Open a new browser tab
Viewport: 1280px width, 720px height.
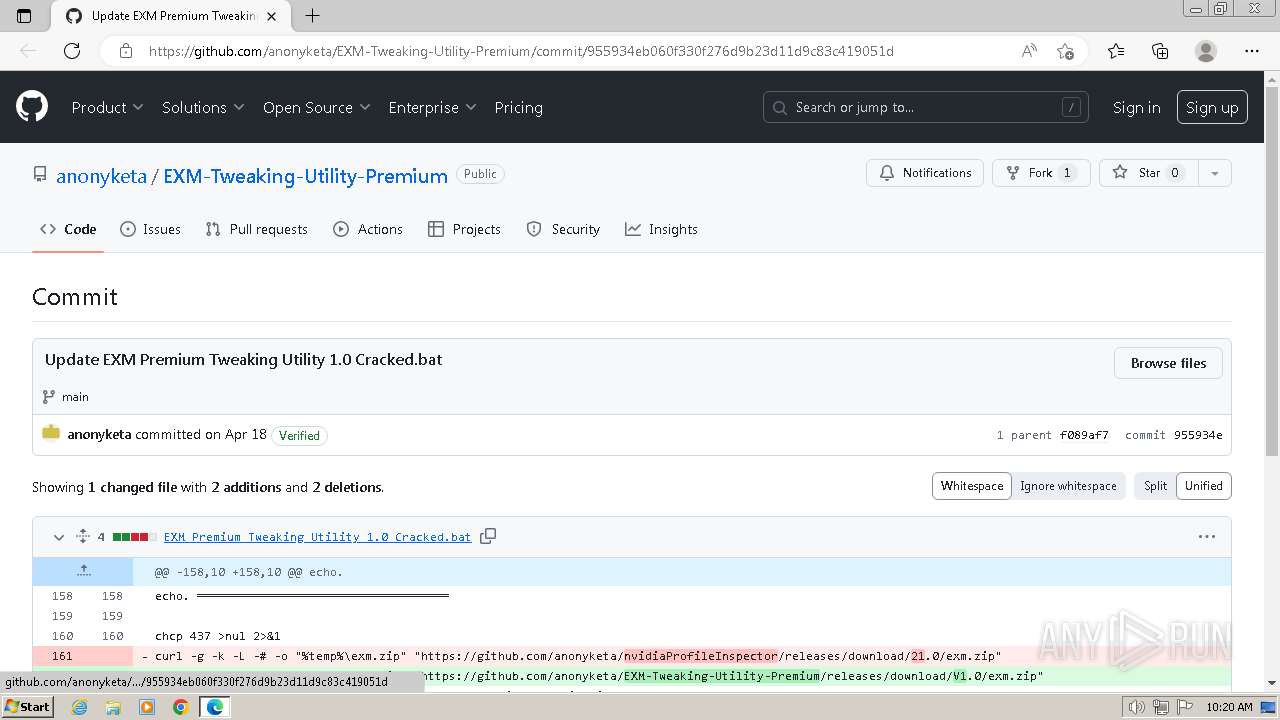pos(312,16)
